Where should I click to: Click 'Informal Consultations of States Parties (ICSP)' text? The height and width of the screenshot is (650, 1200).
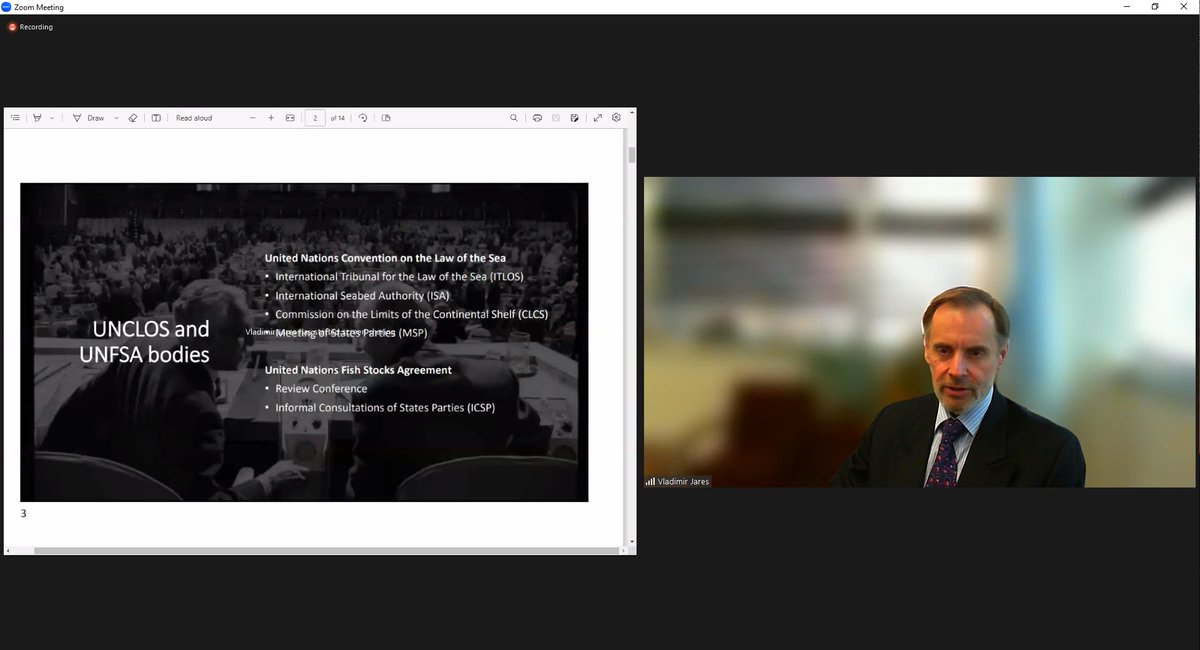(386, 407)
